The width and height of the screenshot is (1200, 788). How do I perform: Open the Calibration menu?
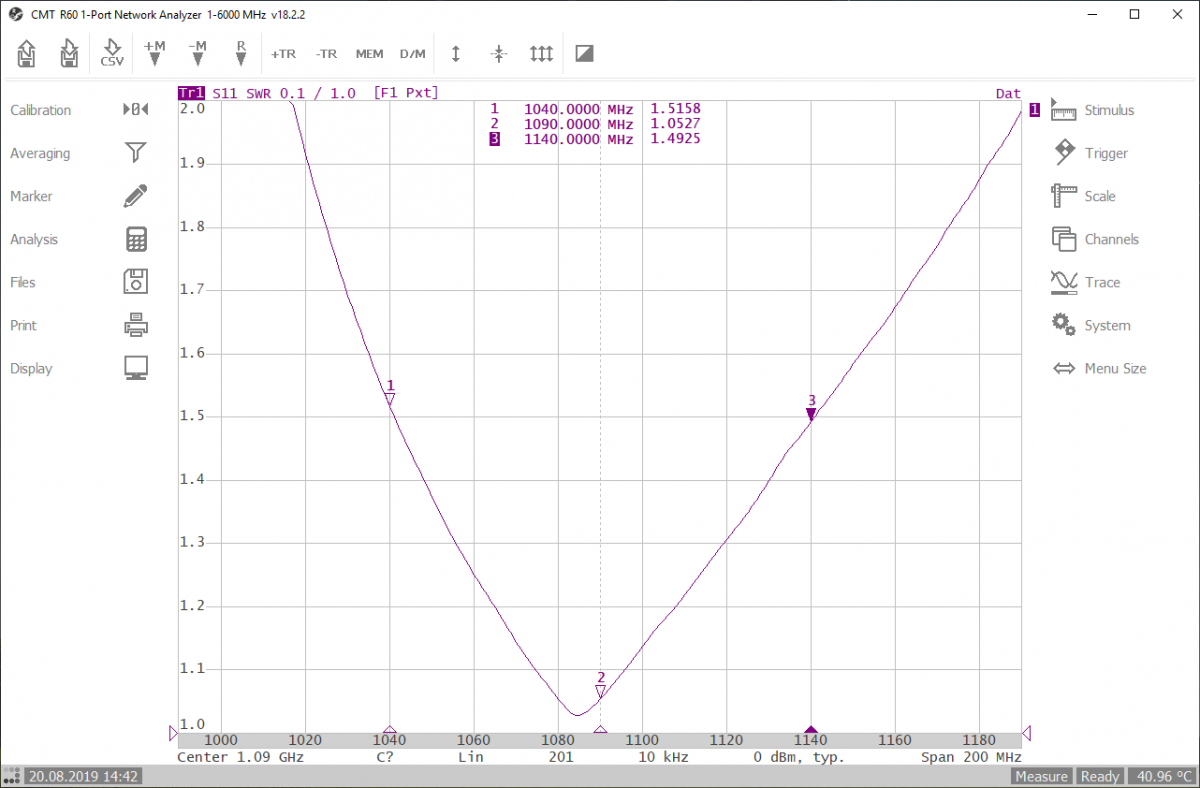[x=79, y=110]
